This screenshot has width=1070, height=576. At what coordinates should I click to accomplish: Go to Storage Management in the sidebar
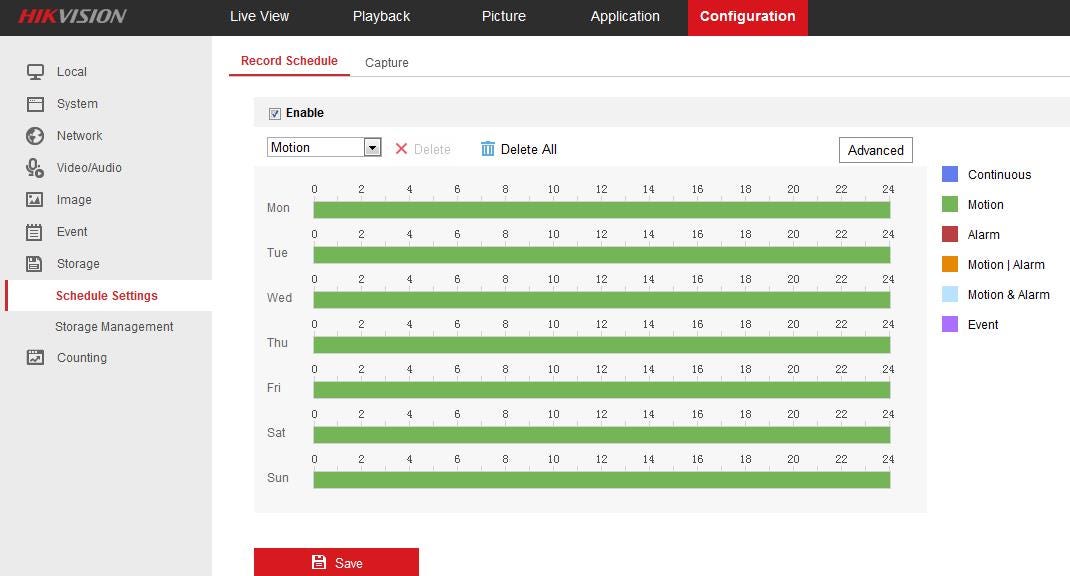(x=115, y=326)
